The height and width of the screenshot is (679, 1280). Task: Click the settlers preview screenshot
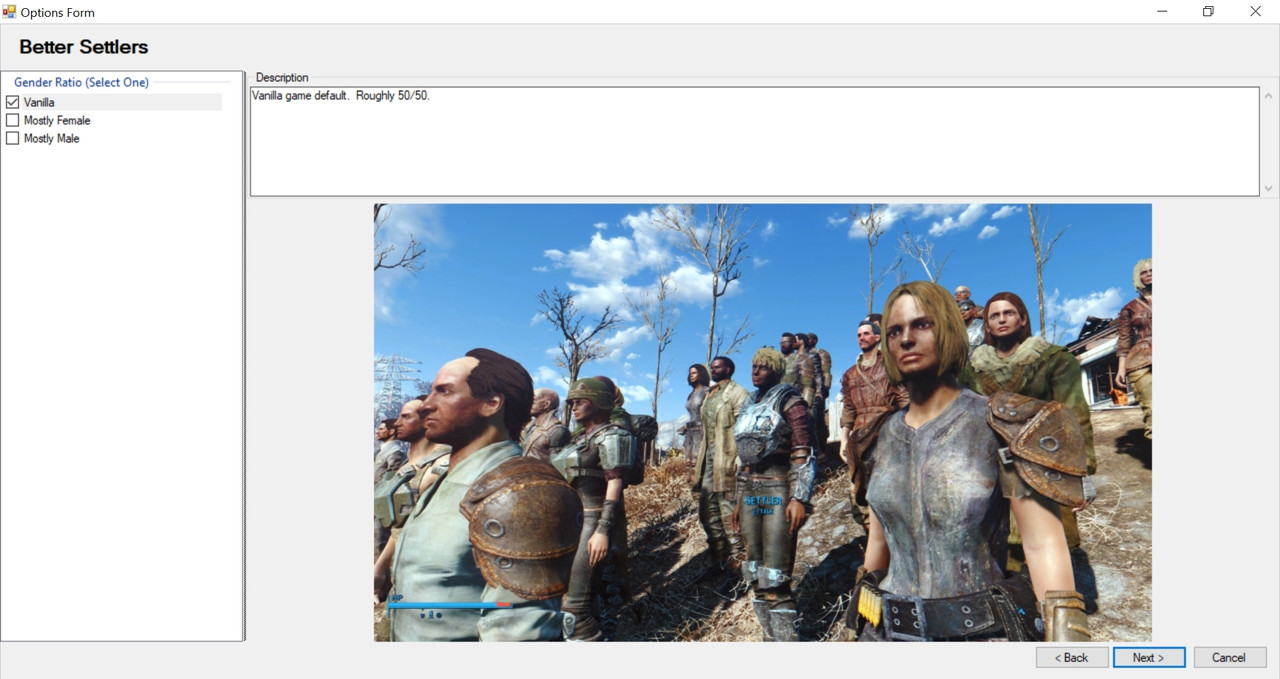click(763, 422)
